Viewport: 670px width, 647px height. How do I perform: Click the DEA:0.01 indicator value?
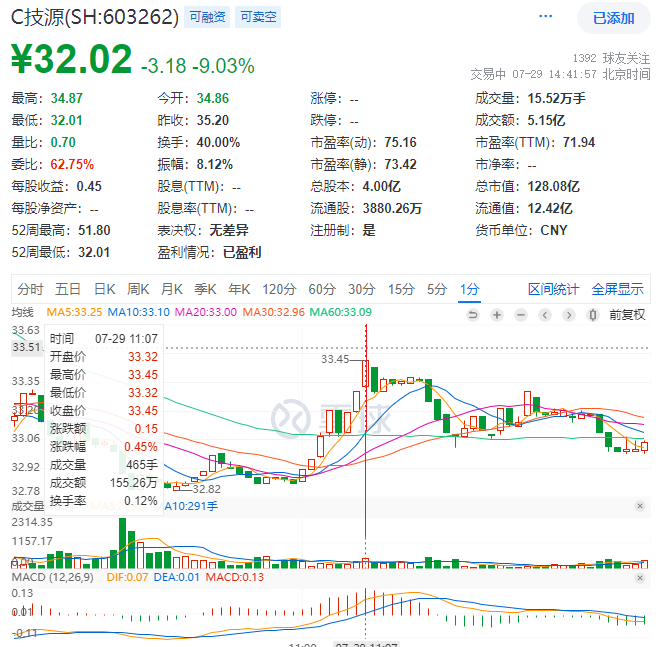(x=176, y=577)
